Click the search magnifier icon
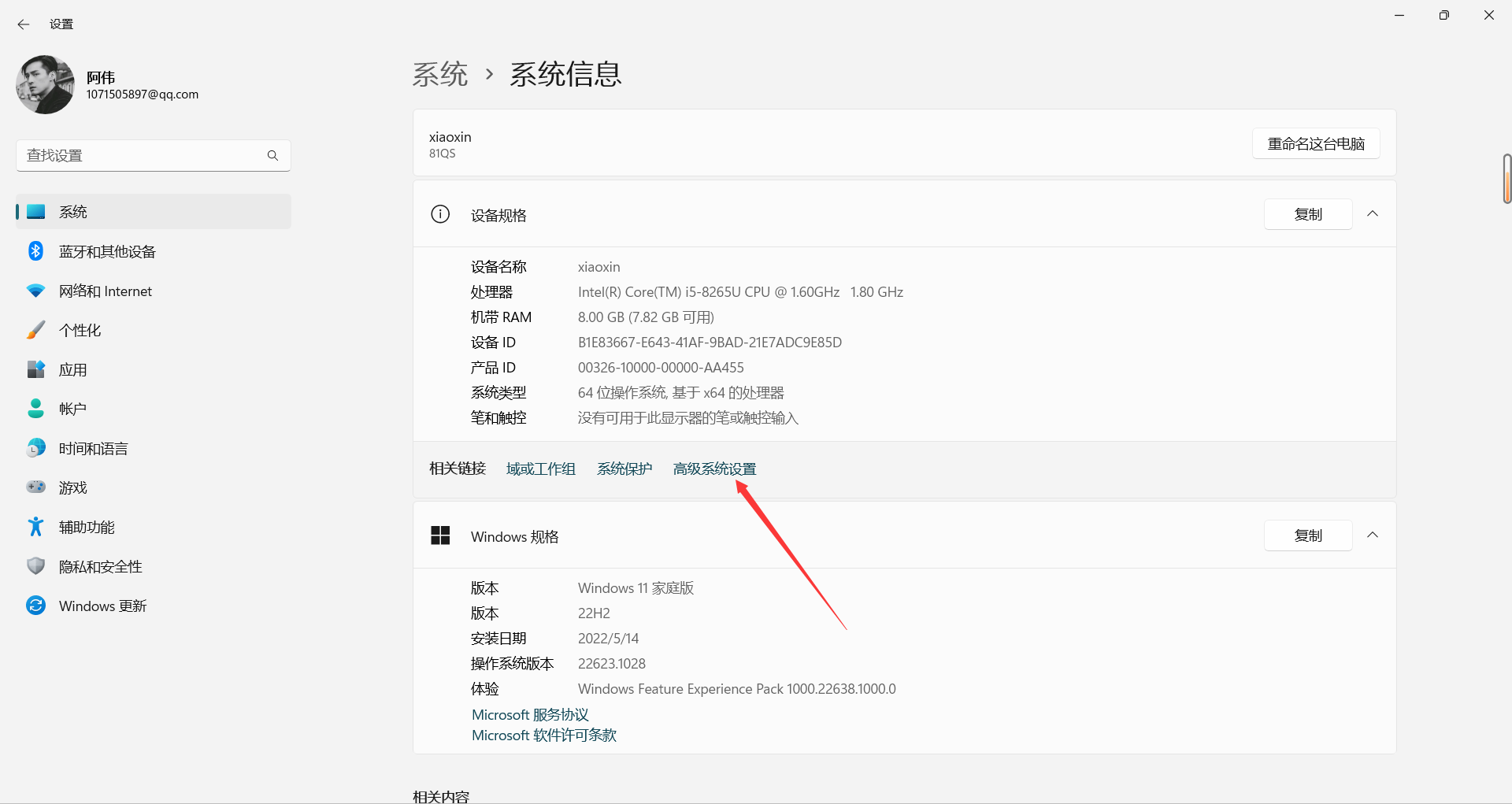The width and height of the screenshot is (1512, 804). 272,156
